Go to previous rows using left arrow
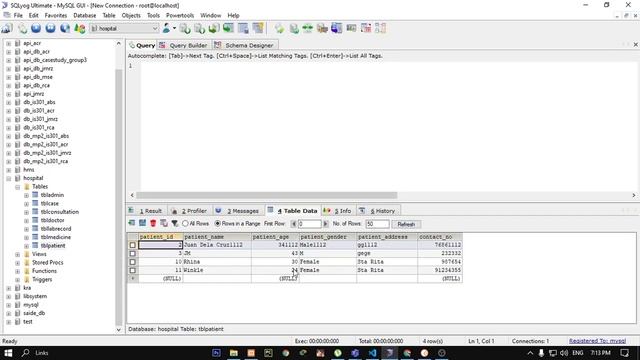The width and height of the screenshot is (640, 360). (293, 224)
